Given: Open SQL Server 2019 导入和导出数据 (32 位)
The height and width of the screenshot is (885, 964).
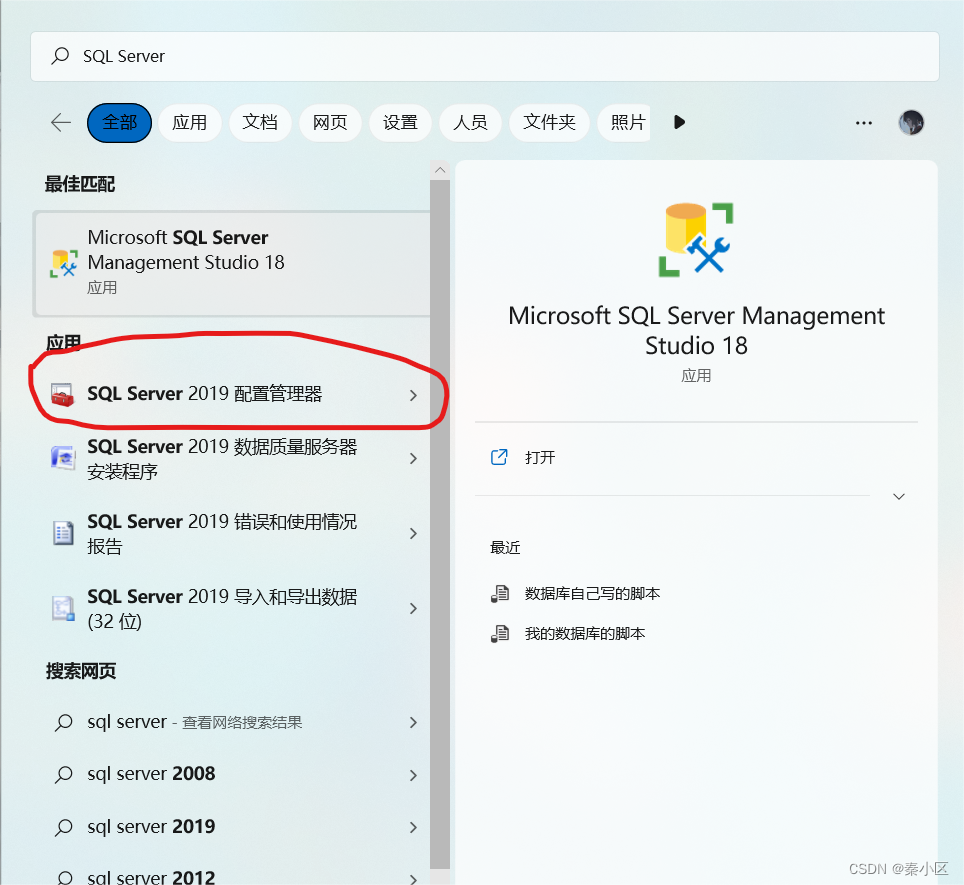Looking at the screenshot, I should tap(232, 608).
